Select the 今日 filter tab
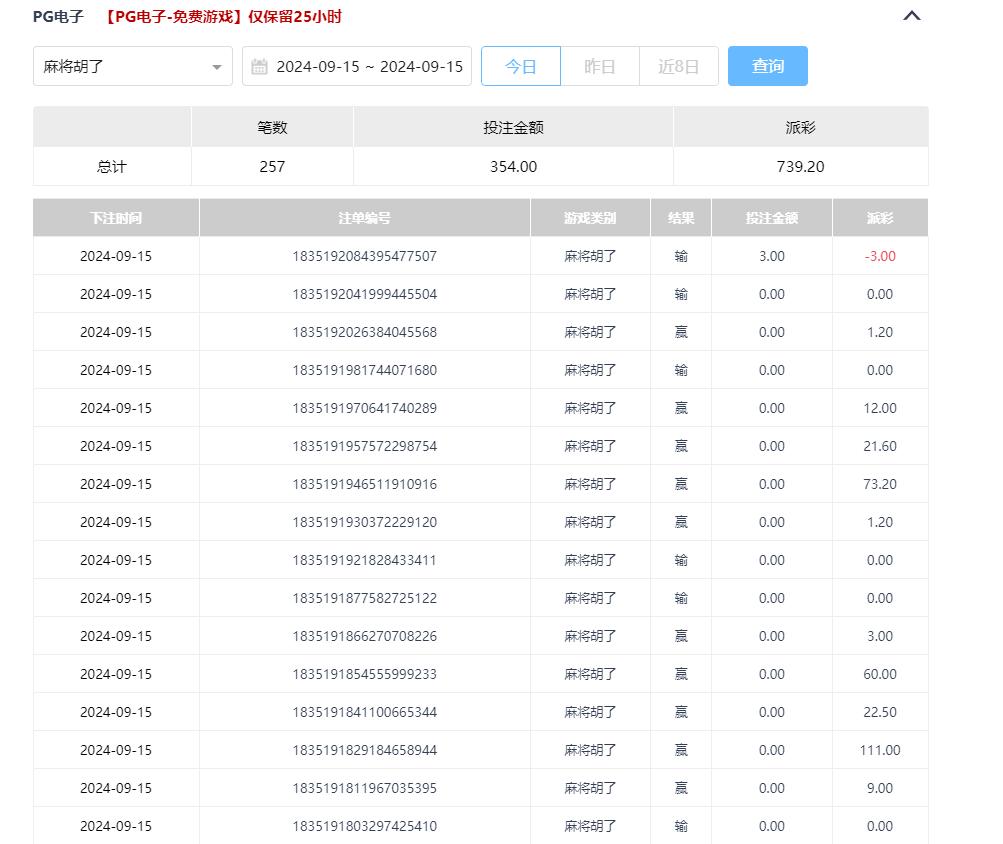 [520, 67]
